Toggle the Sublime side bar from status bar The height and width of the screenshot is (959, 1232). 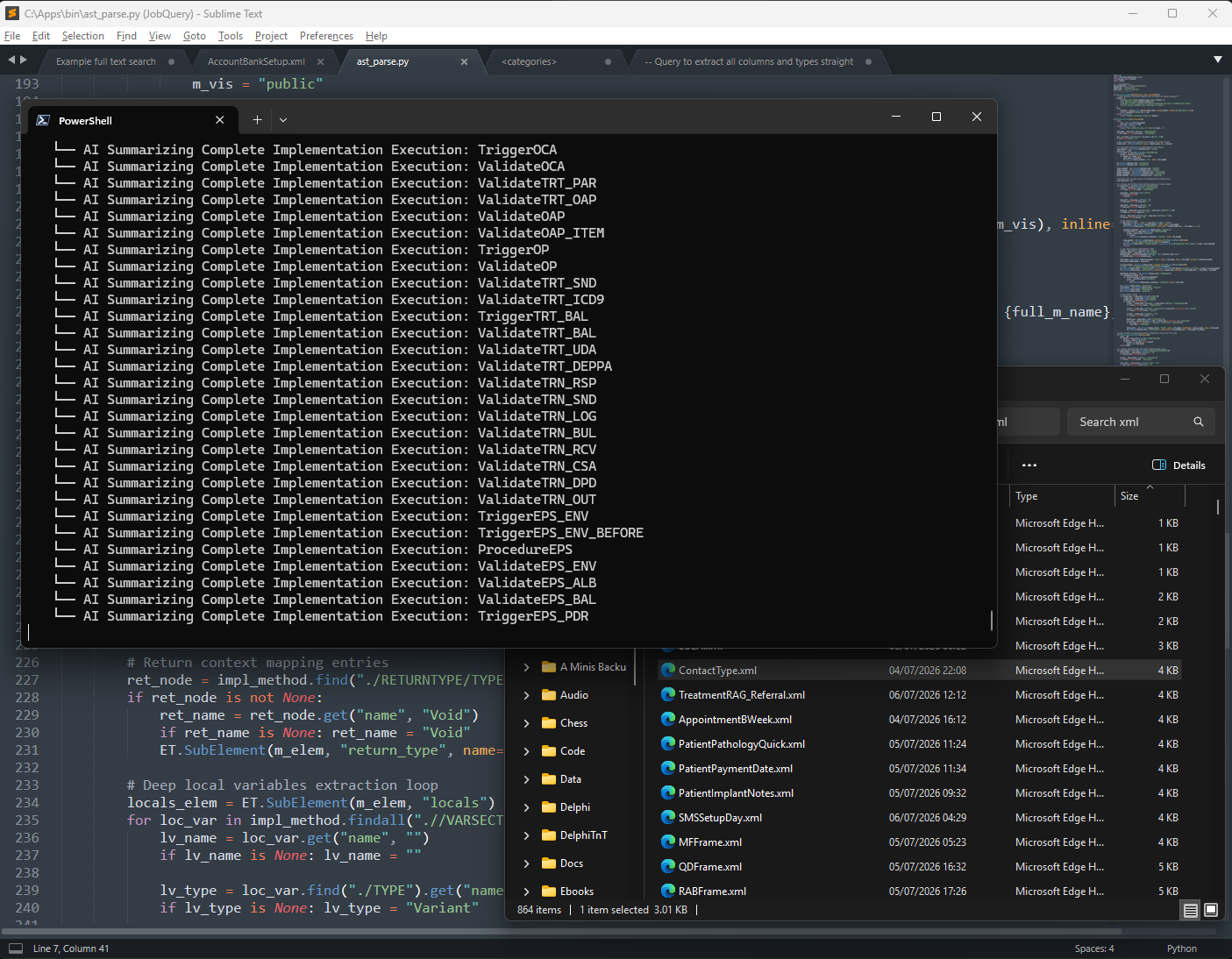16,948
